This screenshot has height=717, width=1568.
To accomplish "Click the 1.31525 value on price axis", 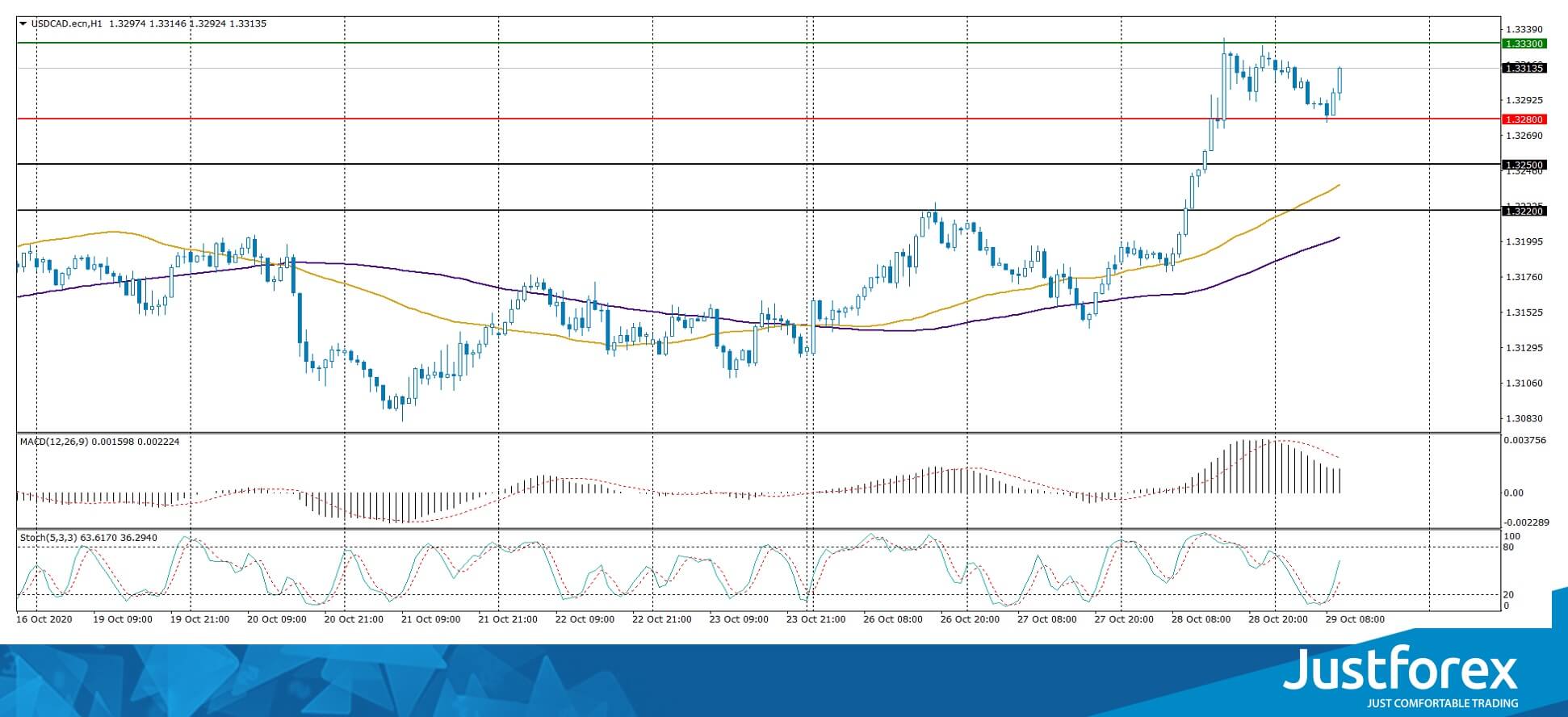I will 1524,313.
